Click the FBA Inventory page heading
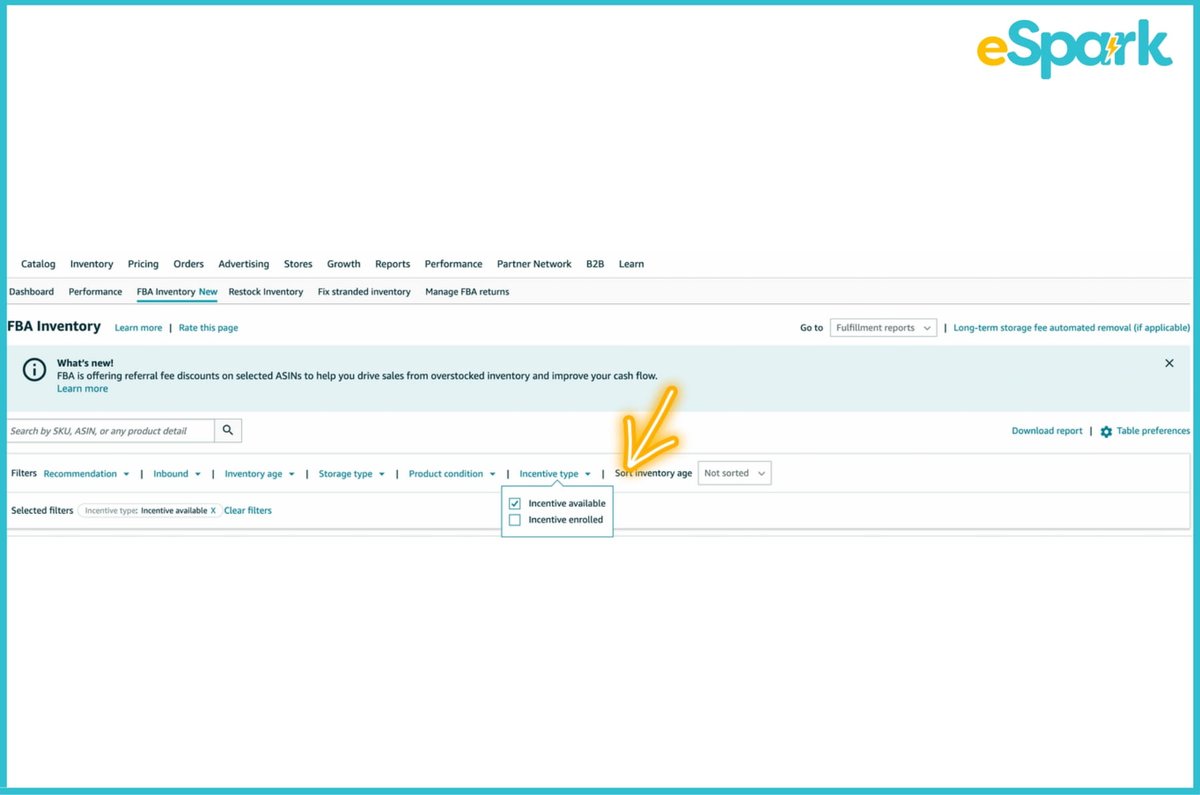Viewport: 1200px width, 795px height. click(54, 327)
